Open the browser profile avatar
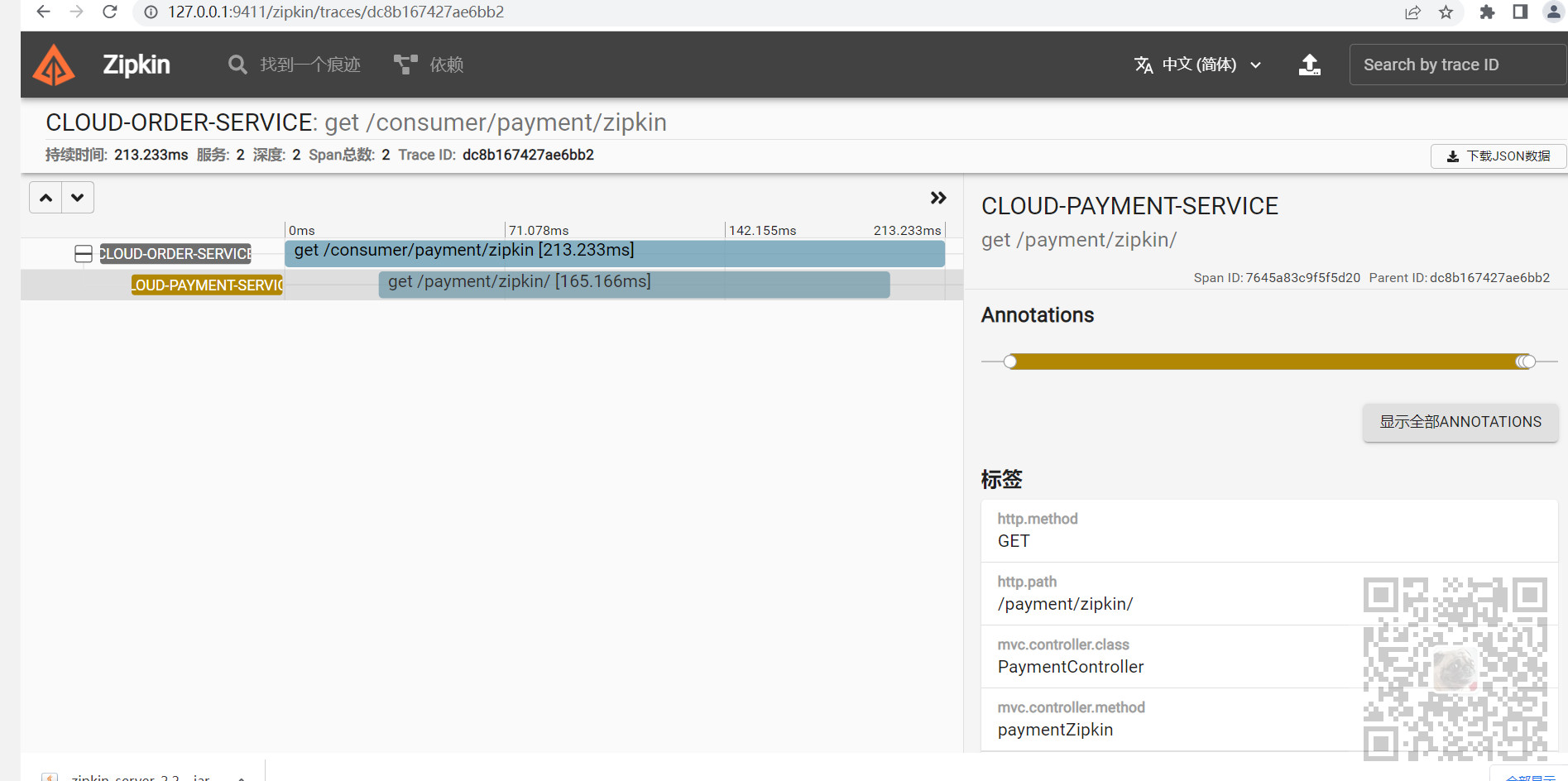 click(x=1554, y=12)
